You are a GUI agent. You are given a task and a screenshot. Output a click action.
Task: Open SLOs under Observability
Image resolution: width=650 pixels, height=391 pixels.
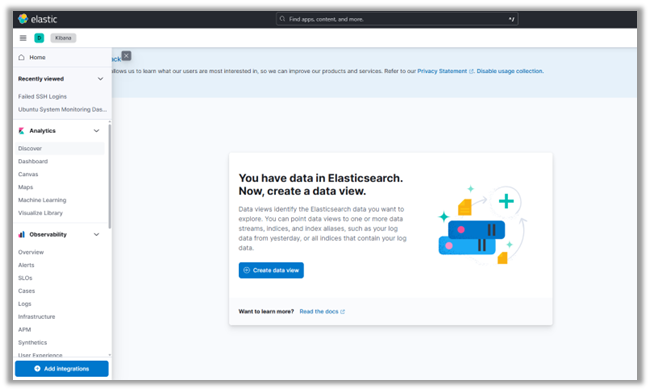[x=25, y=278]
